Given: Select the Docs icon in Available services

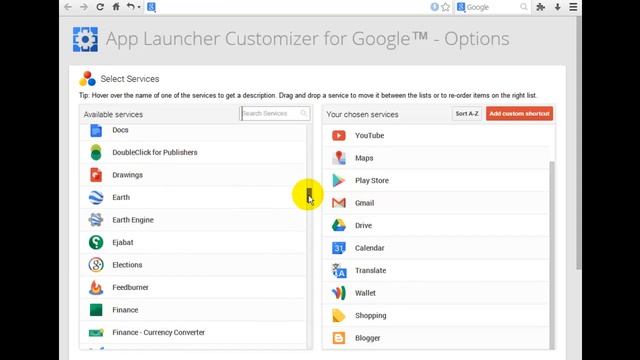Looking at the screenshot, I should click(x=96, y=130).
